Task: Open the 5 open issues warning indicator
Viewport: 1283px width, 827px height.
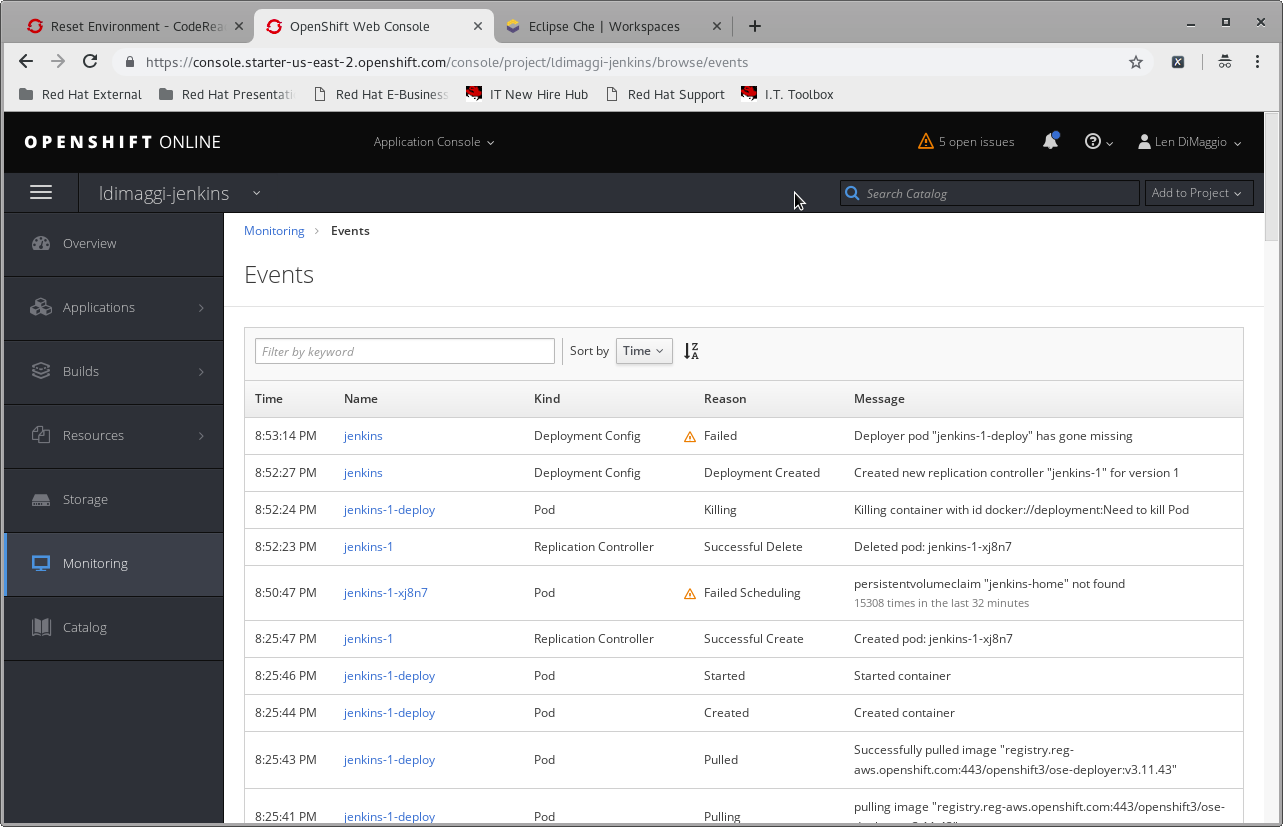Action: coord(965,141)
